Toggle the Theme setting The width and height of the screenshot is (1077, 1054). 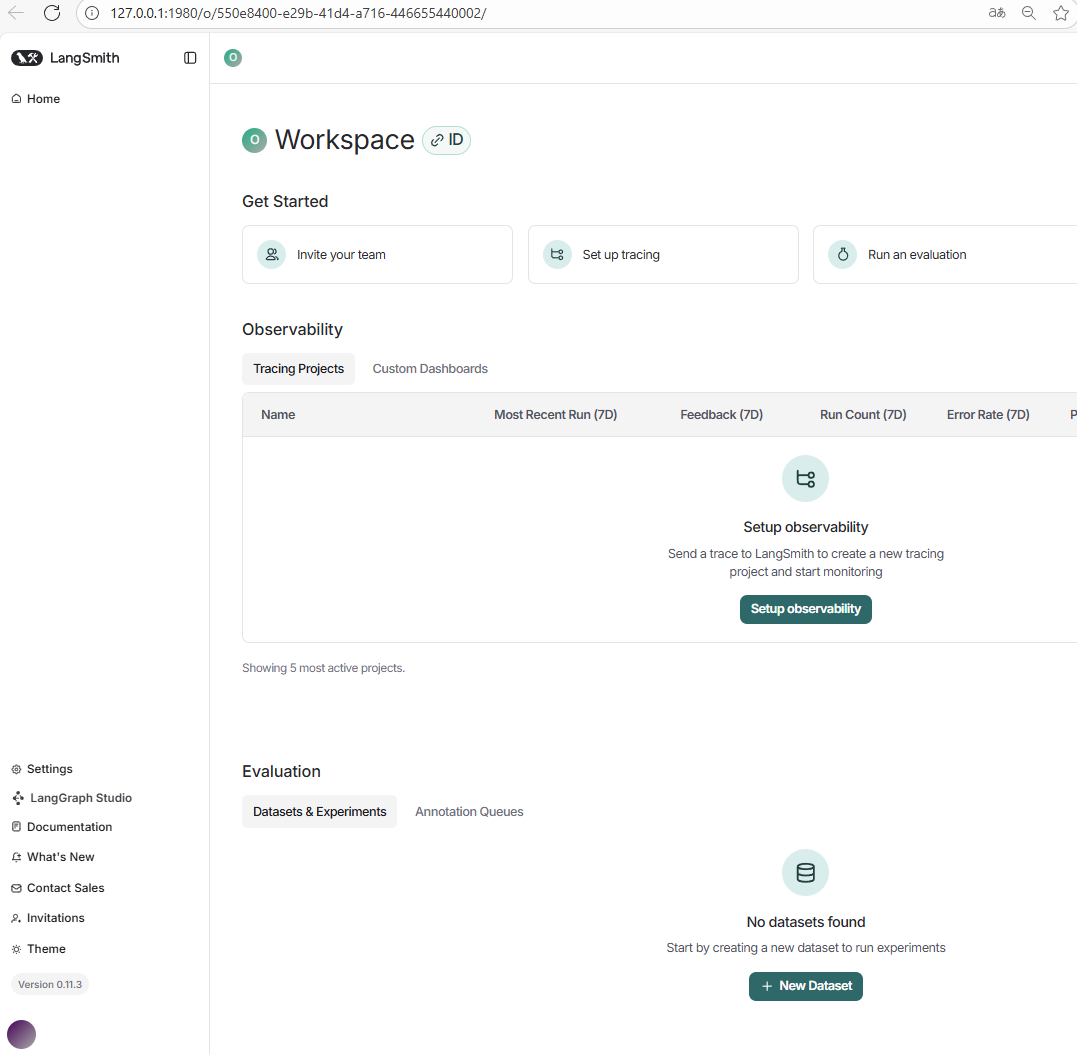(x=46, y=949)
